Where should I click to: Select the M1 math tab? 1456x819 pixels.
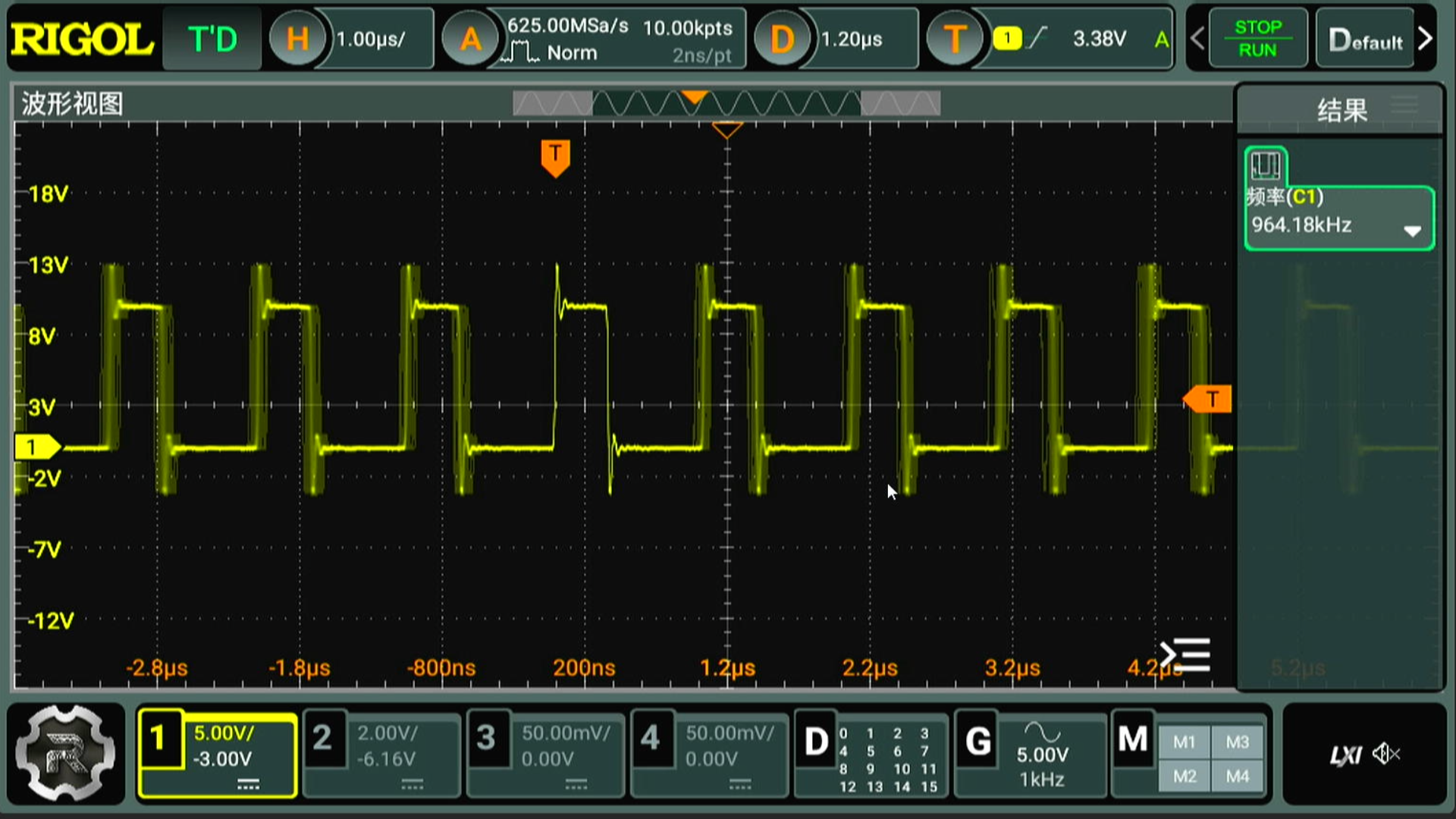1184,742
